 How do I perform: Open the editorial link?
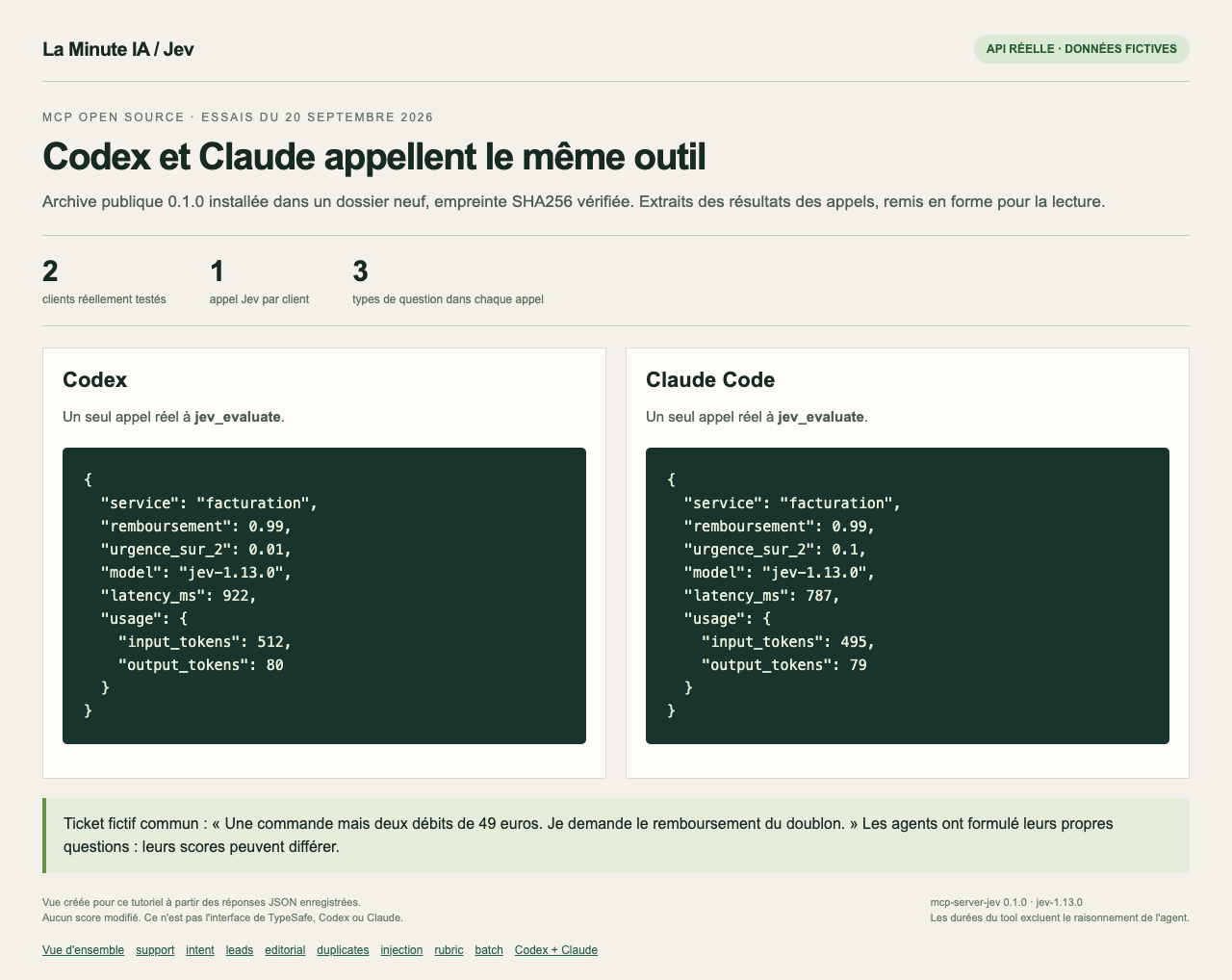click(285, 950)
